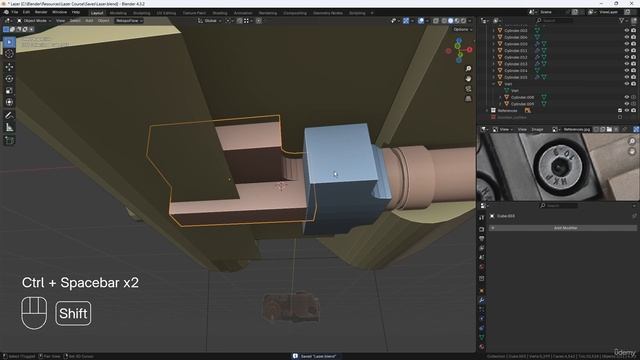Open the Edit menu
This screenshot has height=360, width=640.
point(26,12)
